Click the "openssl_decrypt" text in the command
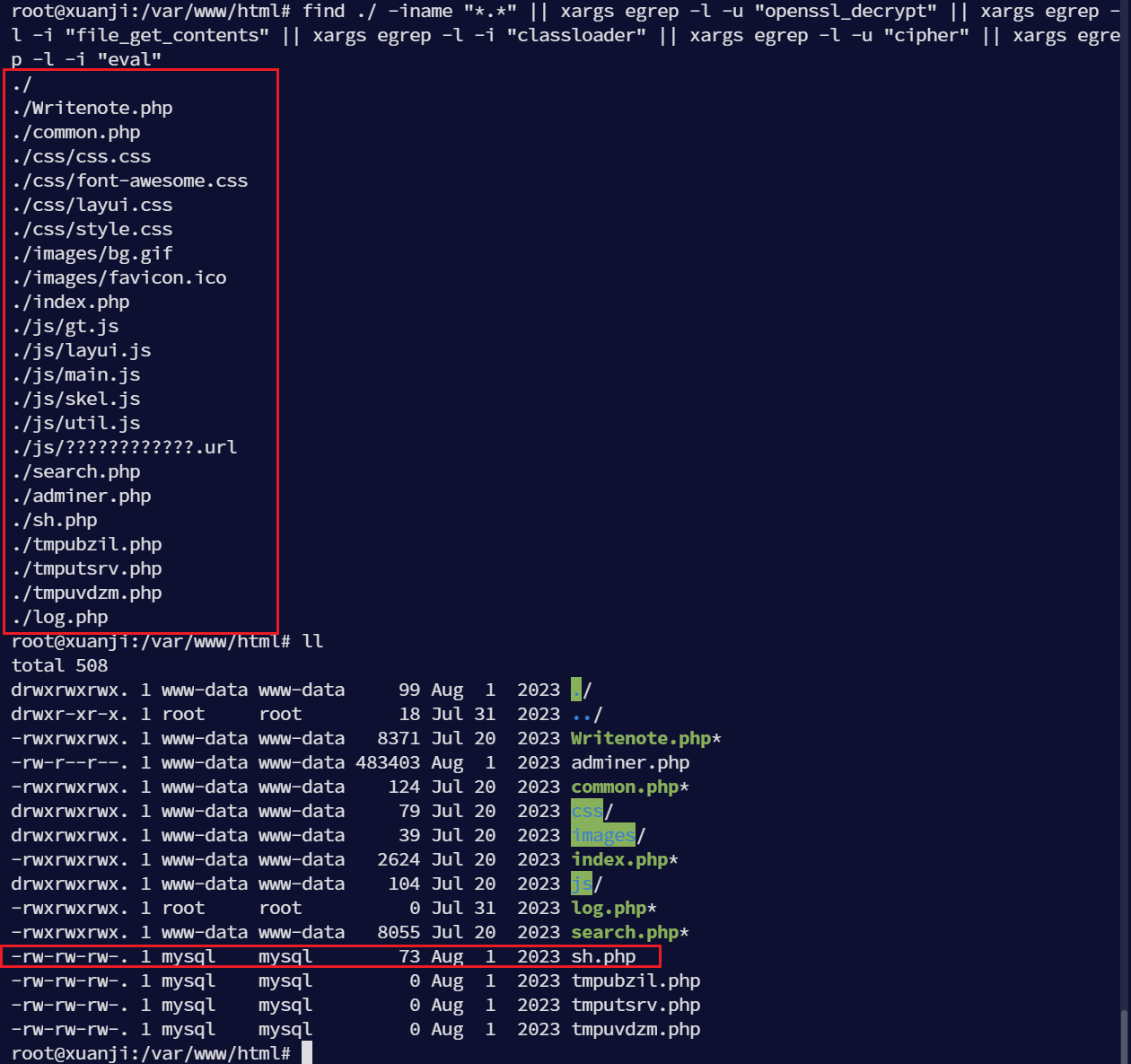The width and height of the screenshot is (1131, 1064). 850,11
